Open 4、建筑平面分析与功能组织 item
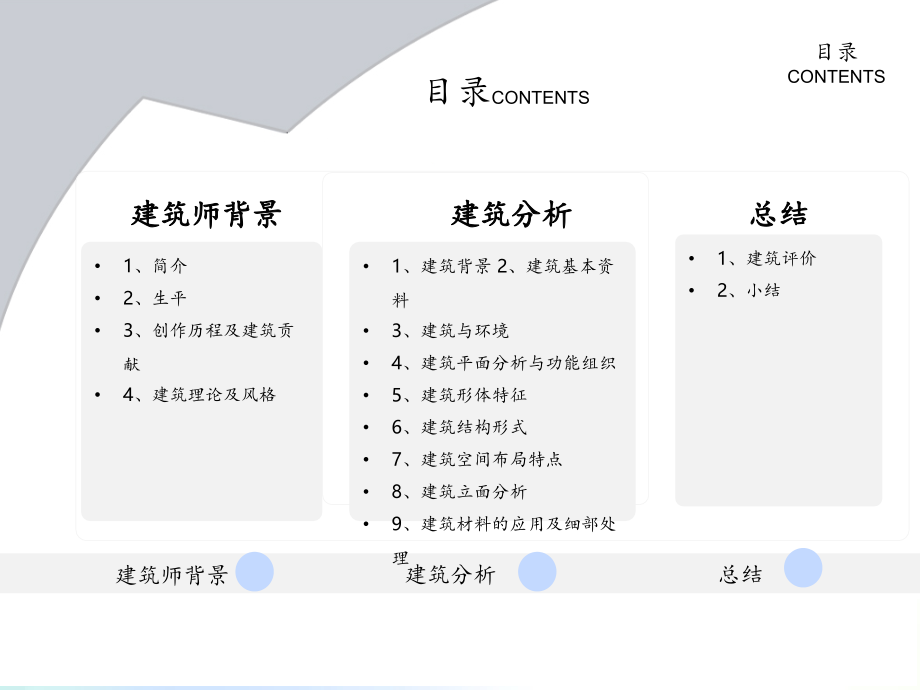Image resolution: width=920 pixels, height=690 pixels. [x=503, y=363]
